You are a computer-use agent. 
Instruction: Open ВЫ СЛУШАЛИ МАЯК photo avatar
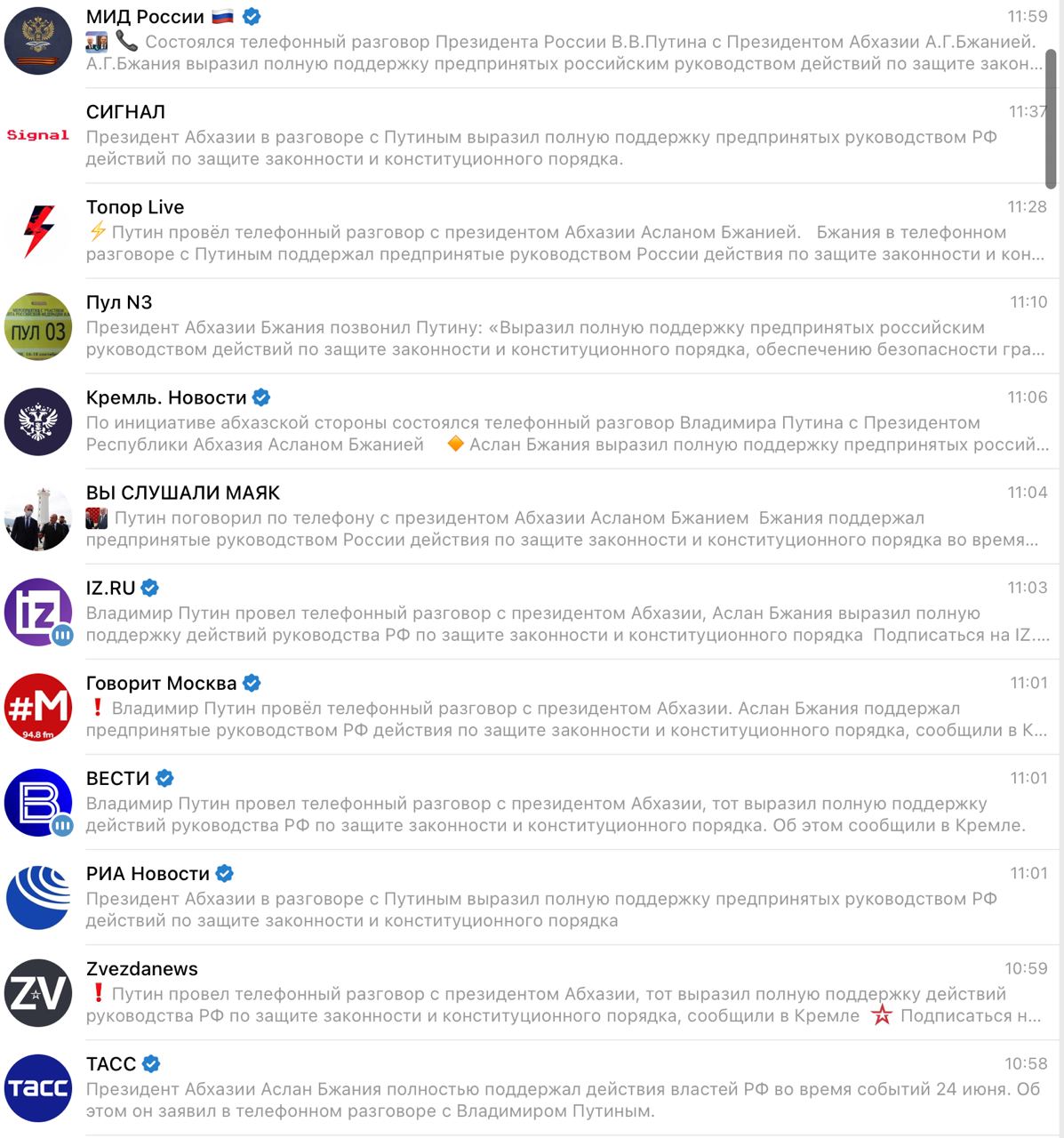tap(38, 517)
